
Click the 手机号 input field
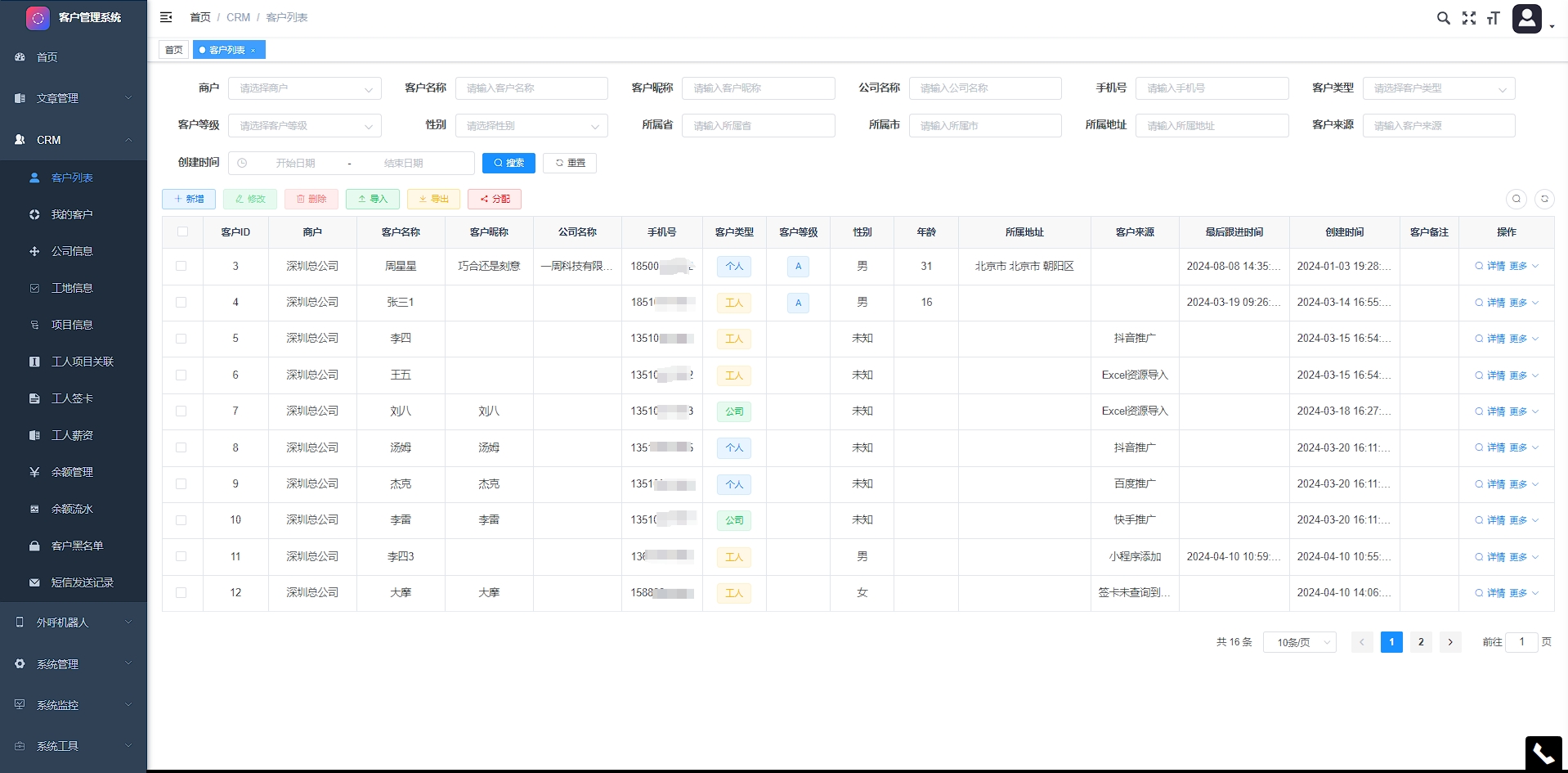1211,88
